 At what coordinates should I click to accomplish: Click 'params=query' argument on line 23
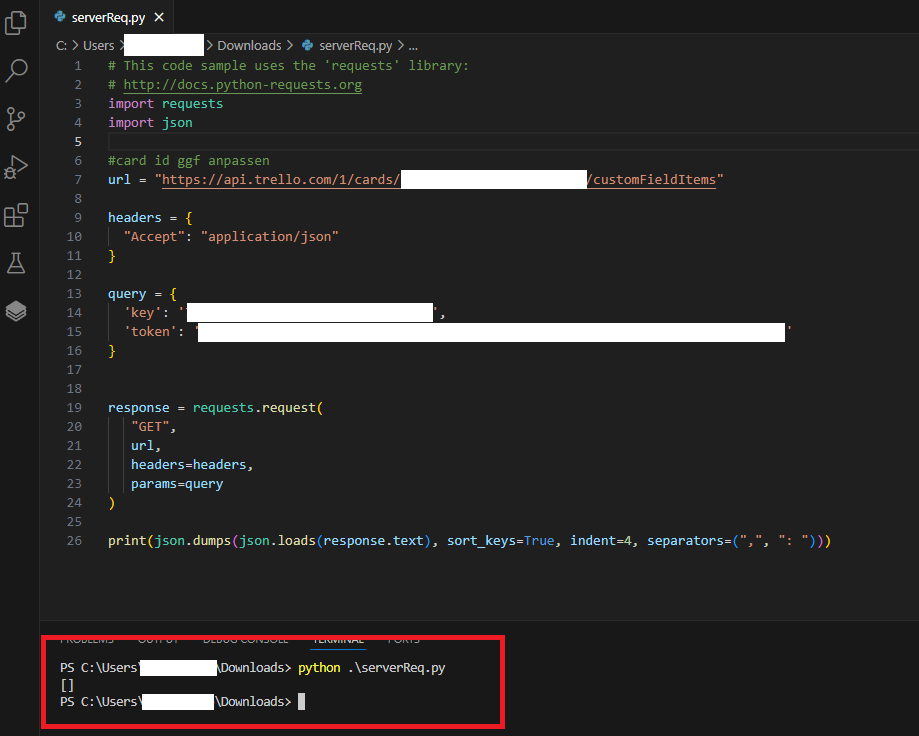click(x=177, y=483)
